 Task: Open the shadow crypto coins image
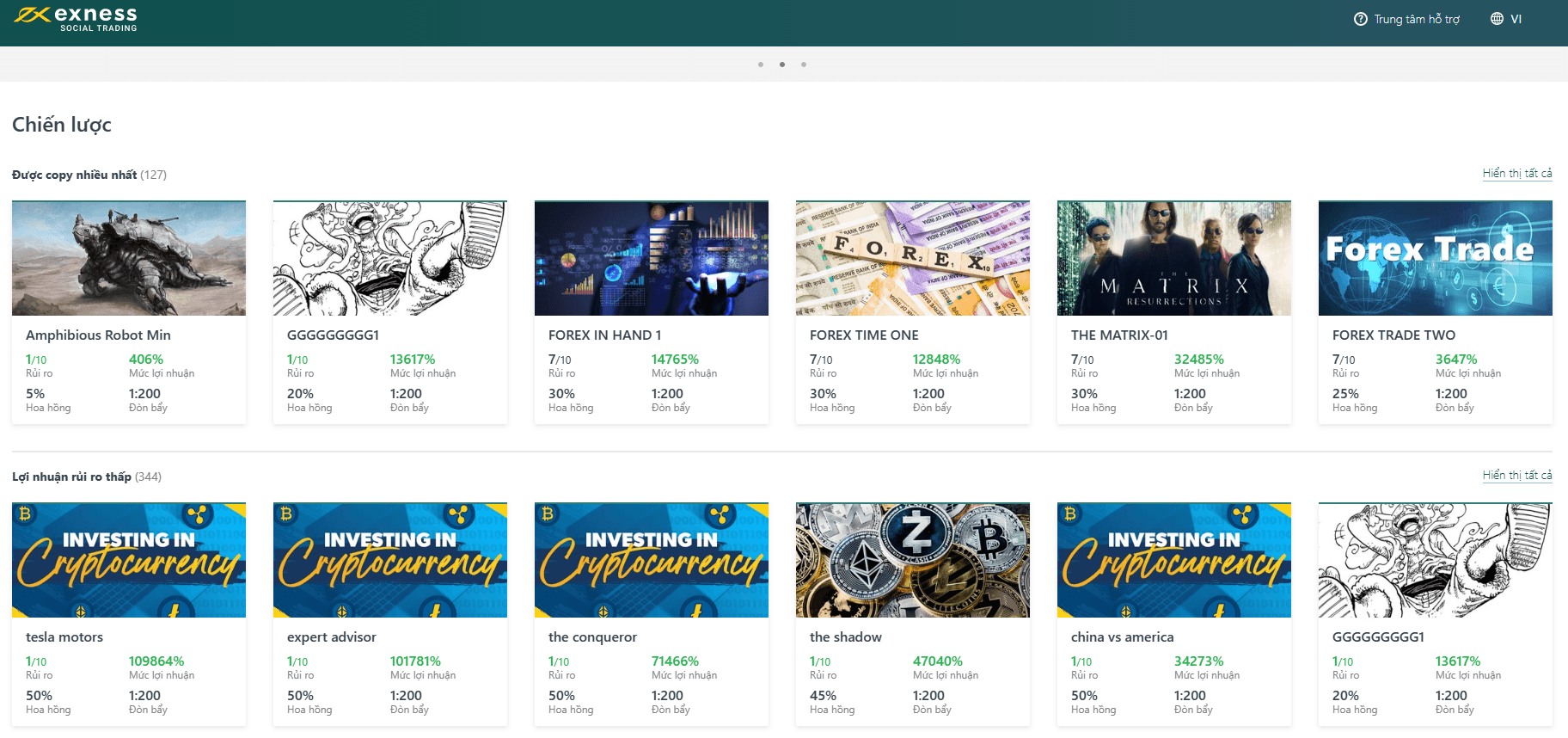click(913, 560)
